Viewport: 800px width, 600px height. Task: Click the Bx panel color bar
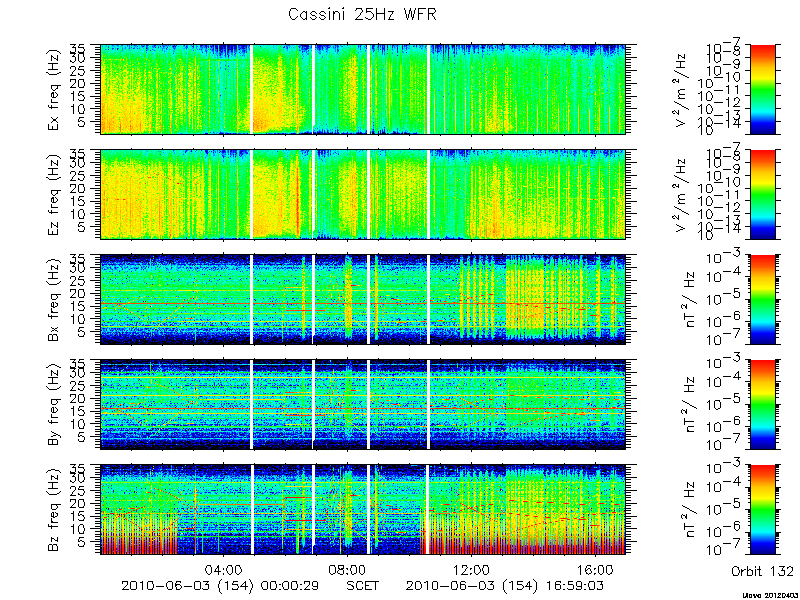pos(762,299)
